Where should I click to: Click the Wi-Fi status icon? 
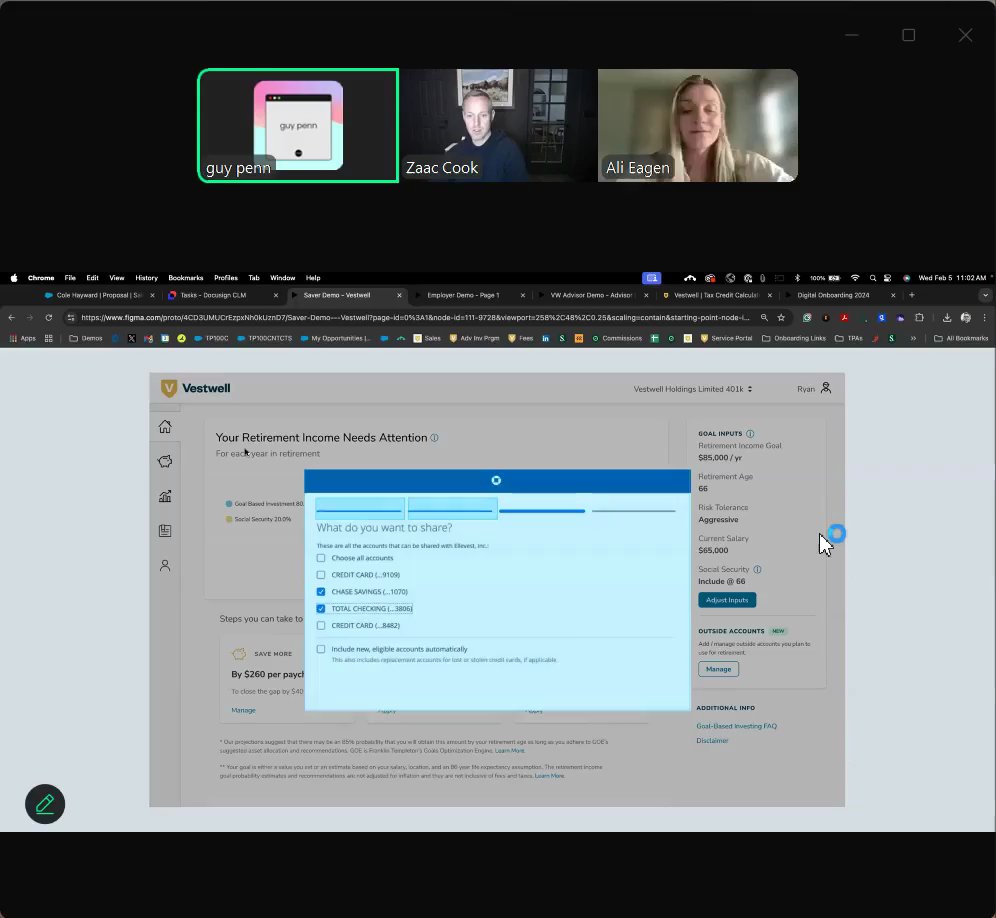[855, 278]
